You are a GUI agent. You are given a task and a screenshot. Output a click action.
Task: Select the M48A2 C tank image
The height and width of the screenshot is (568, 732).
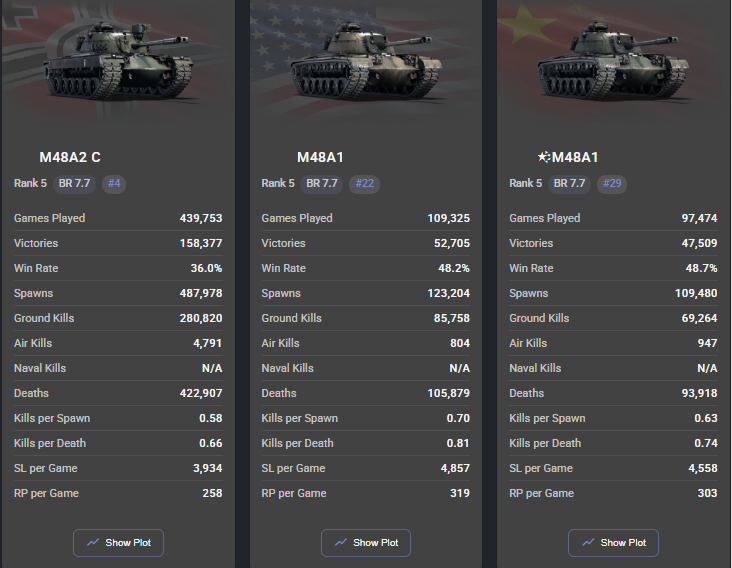point(118,60)
